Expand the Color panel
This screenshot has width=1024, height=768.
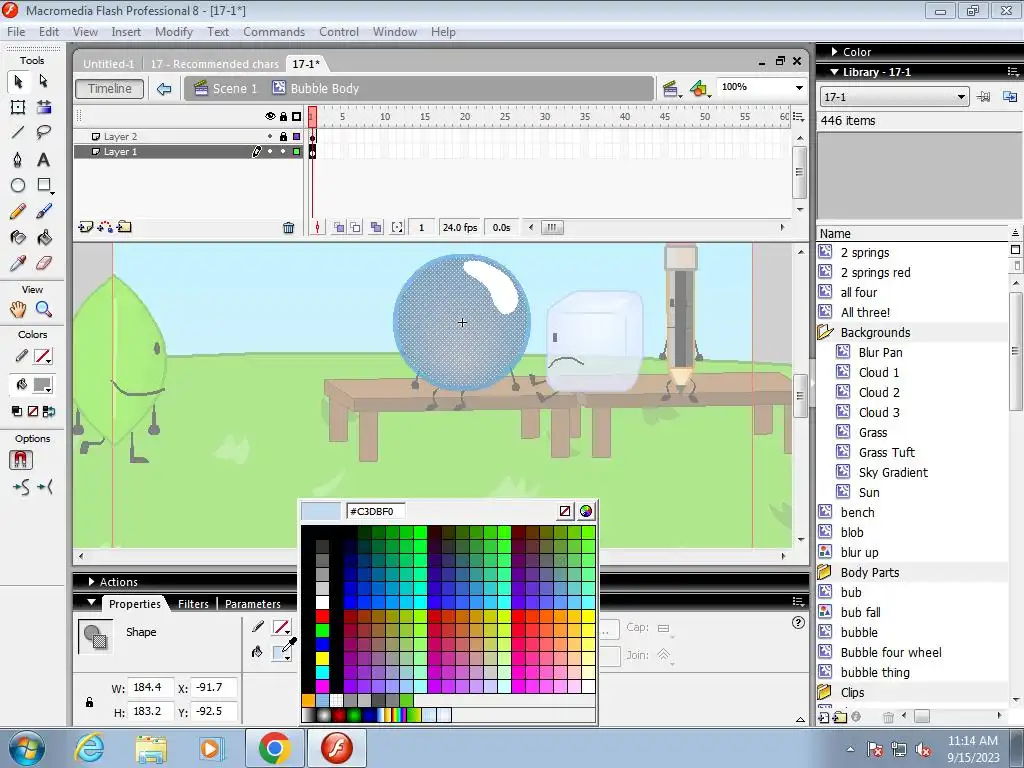coord(834,52)
